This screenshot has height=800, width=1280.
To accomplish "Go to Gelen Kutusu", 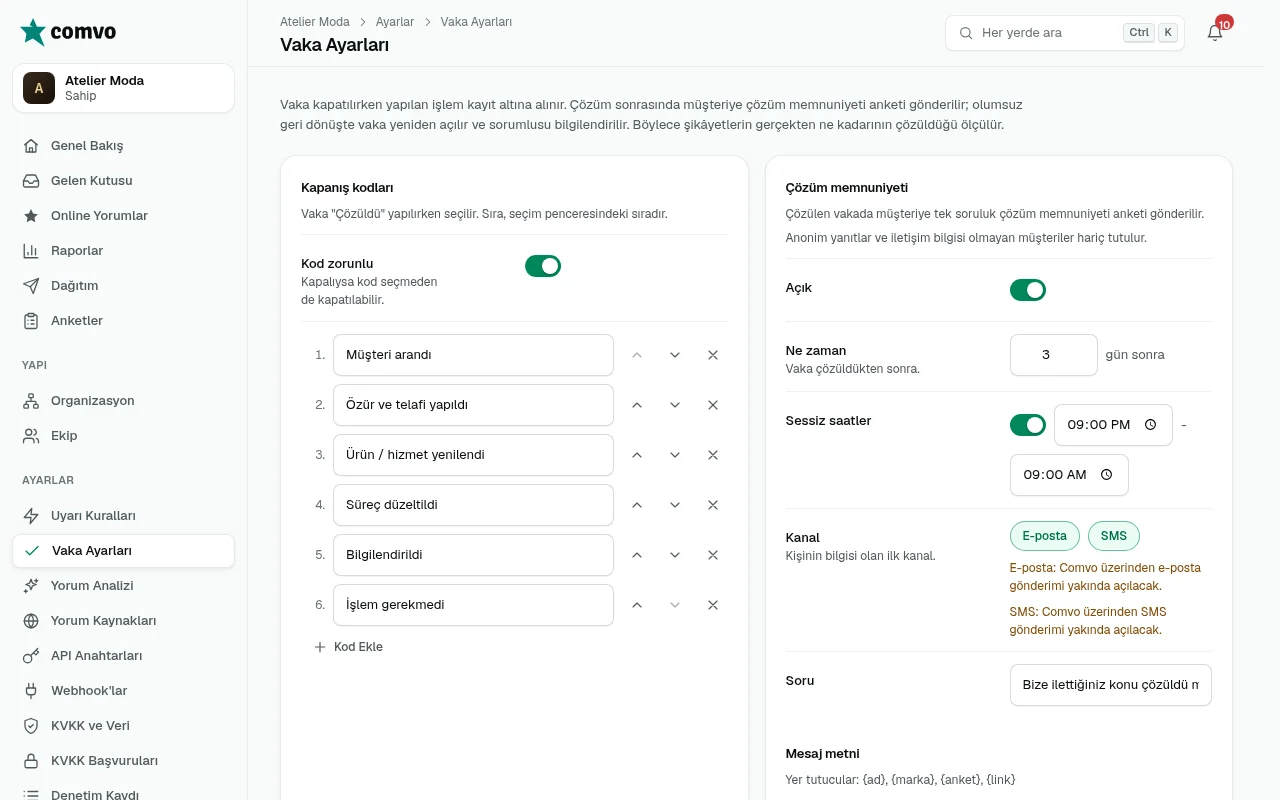I will click(x=123, y=181).
